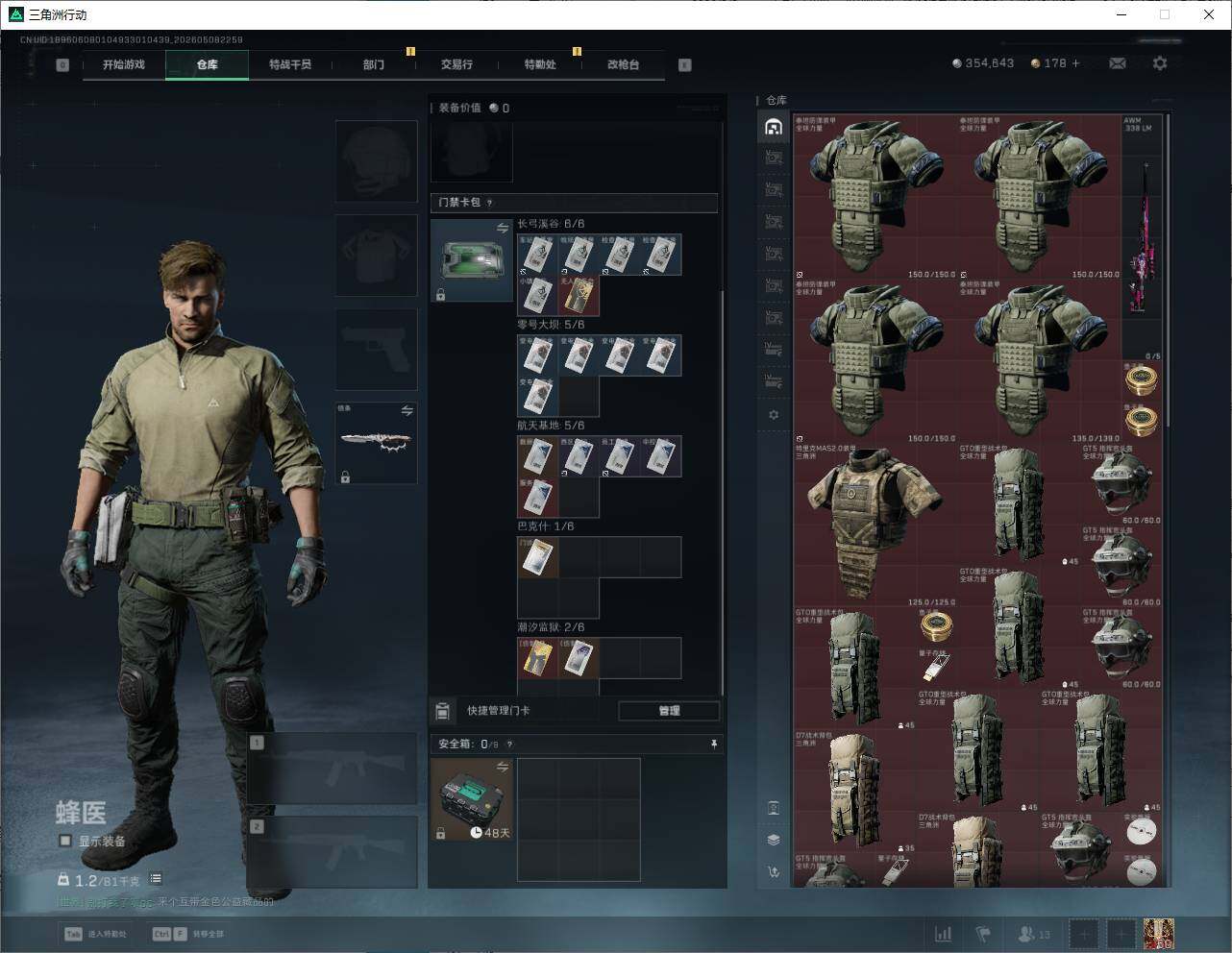Click the Ctrl F 转移全部 button
1232x953 pixels.
(188, 934)
